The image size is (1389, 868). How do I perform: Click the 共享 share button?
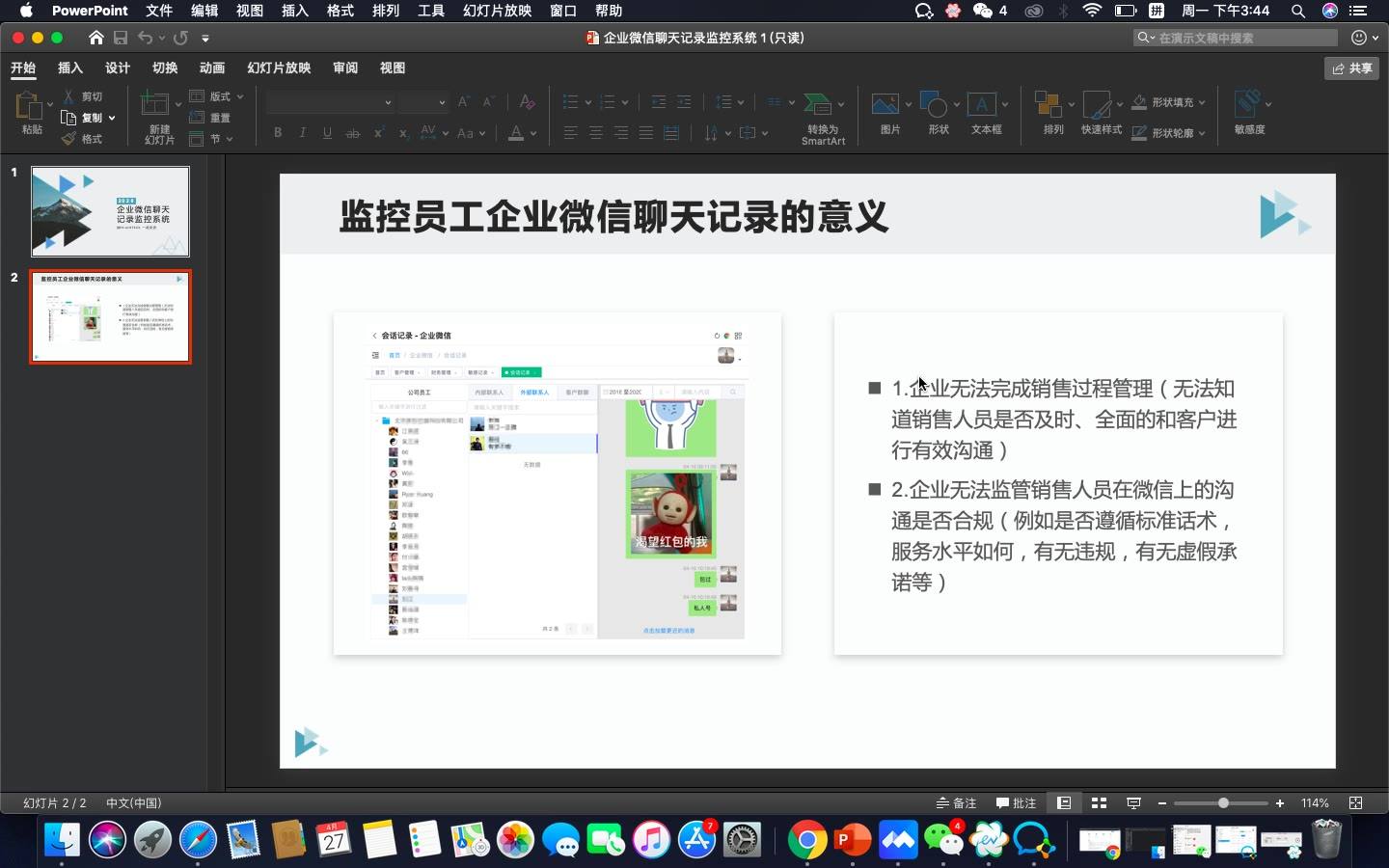(x=1351, y=68)
